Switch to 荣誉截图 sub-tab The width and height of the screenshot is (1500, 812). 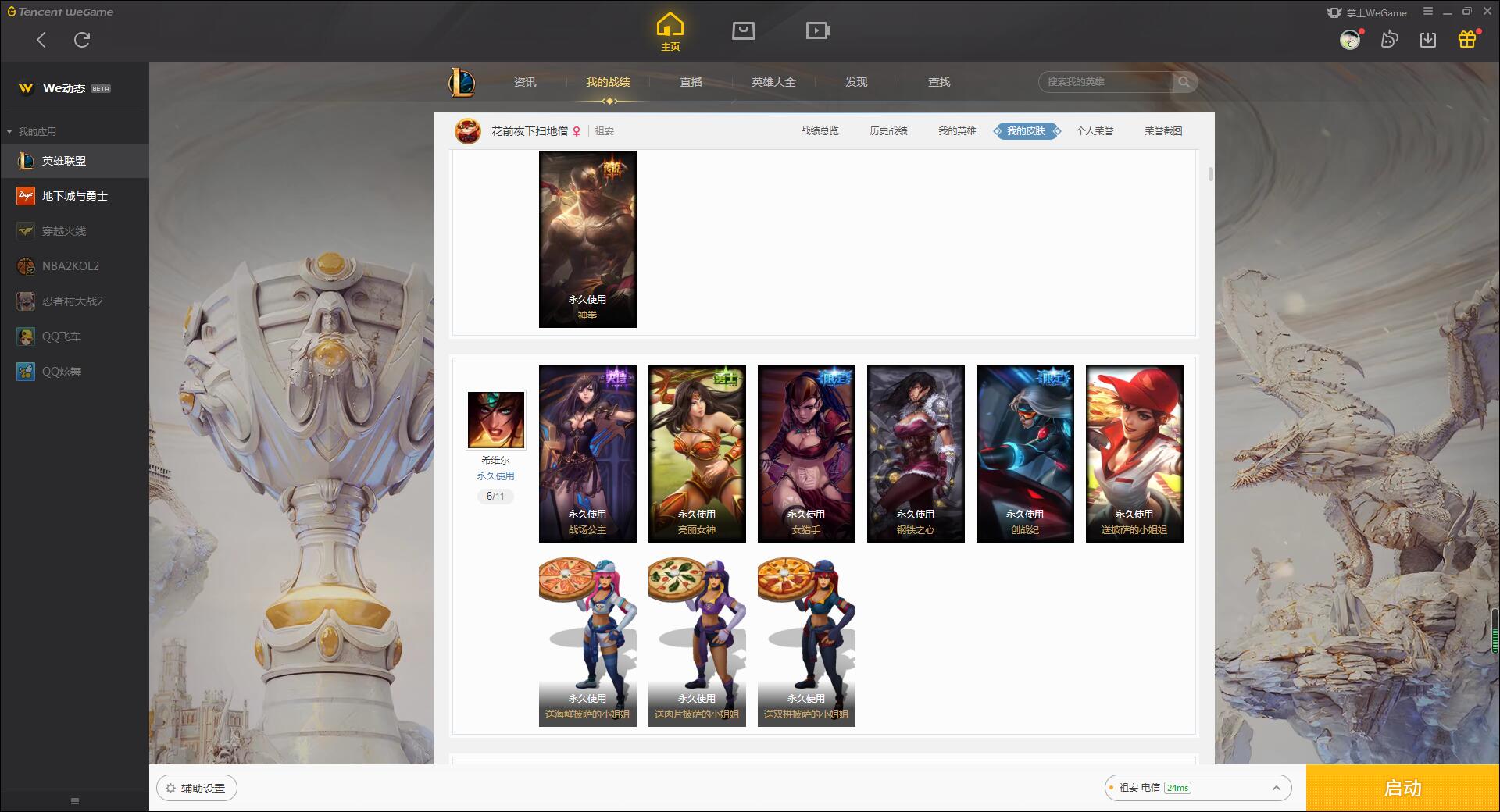1163,131
